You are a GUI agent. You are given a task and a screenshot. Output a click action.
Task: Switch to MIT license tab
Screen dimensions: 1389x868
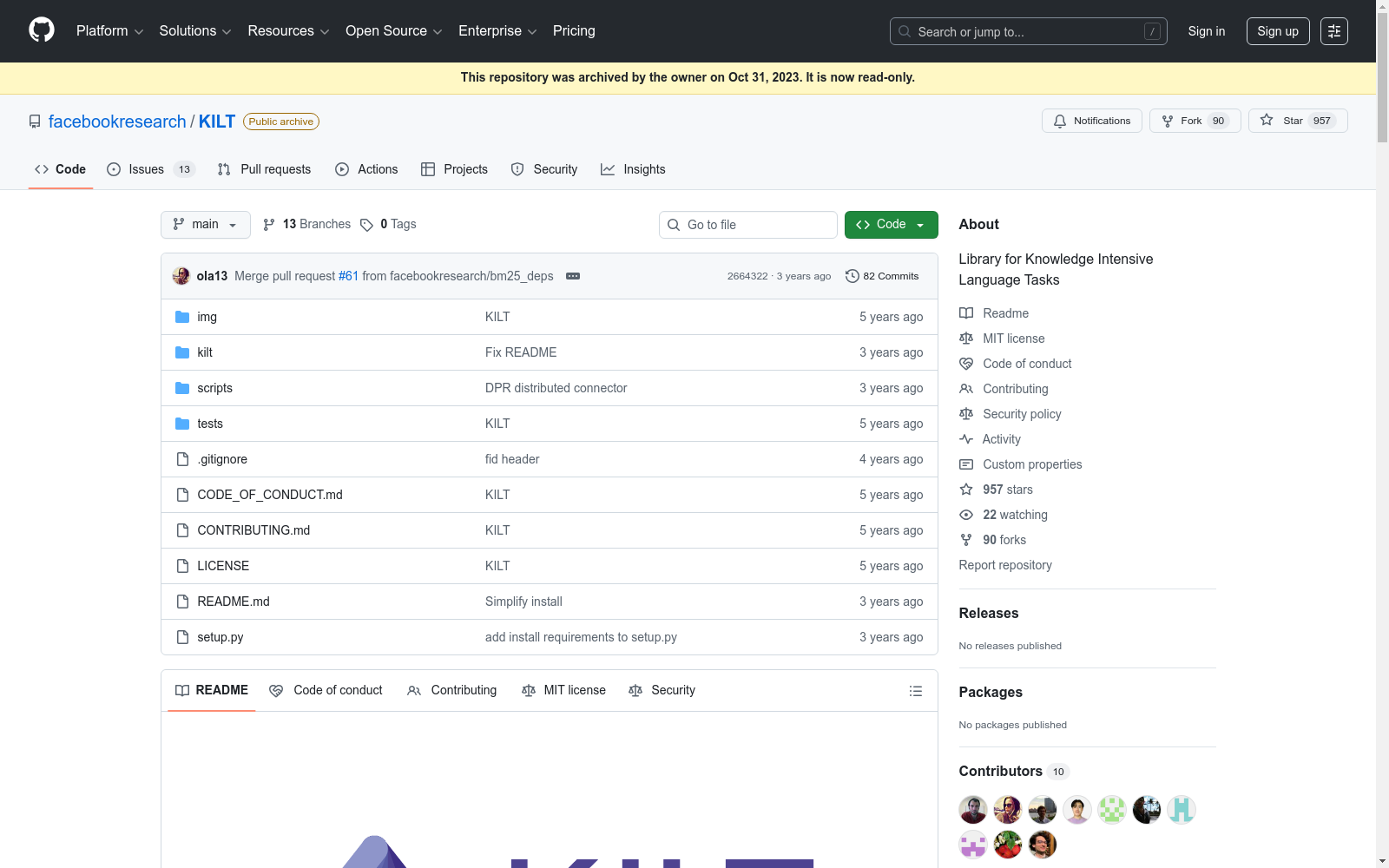(564, 691)
